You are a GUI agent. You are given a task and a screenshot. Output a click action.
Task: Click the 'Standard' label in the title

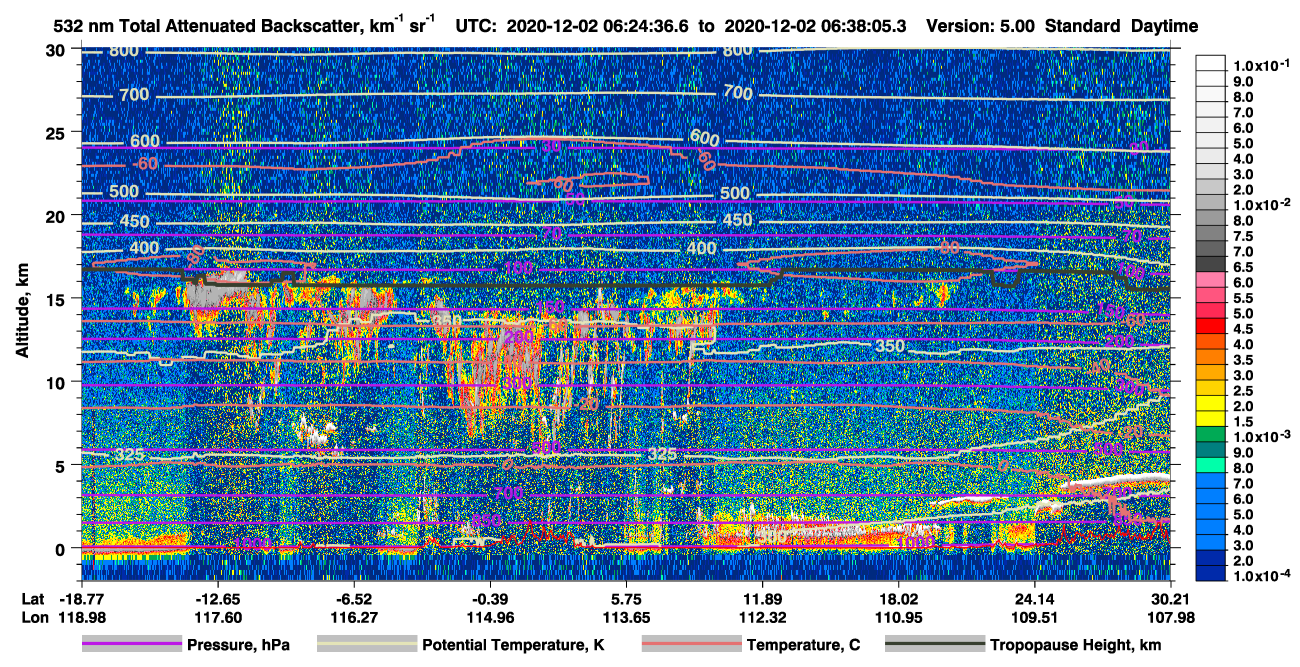pyautogui.click(x=1083, y=26)
